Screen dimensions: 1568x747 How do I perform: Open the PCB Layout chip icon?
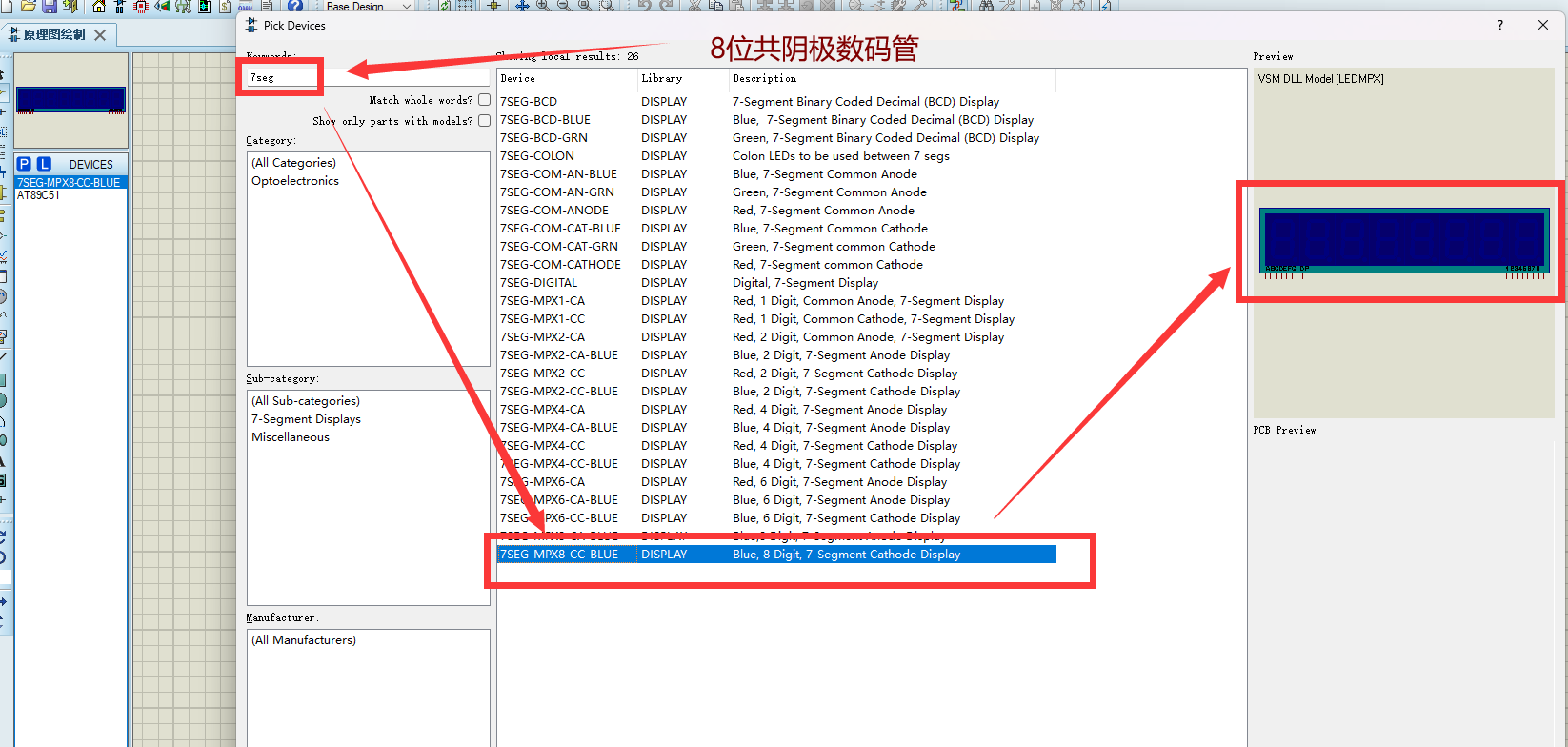click(141, 6)
